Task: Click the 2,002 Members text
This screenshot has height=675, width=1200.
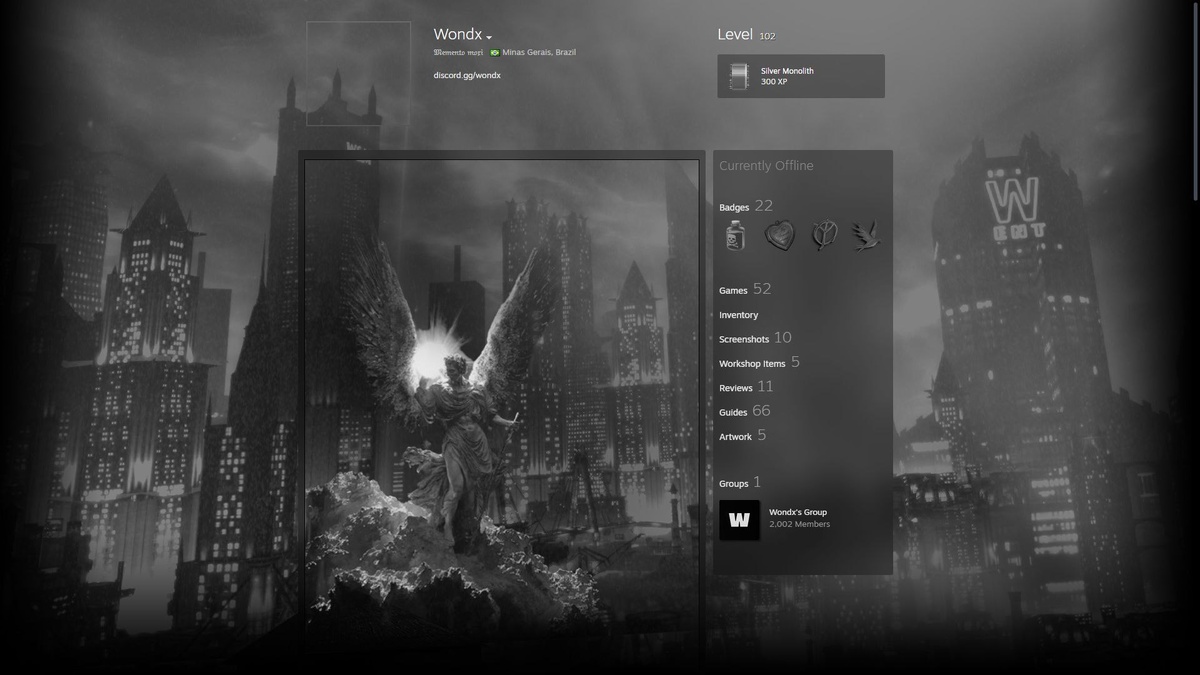Action: click(799, 524)
